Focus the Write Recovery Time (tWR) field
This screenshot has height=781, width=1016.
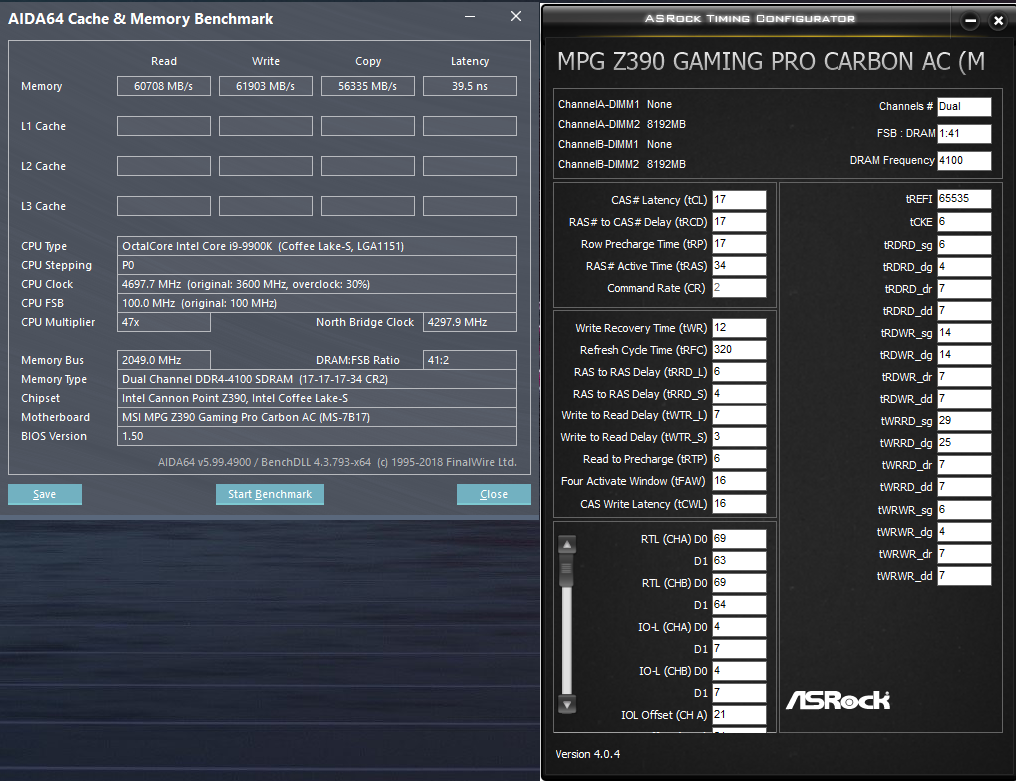739,328
